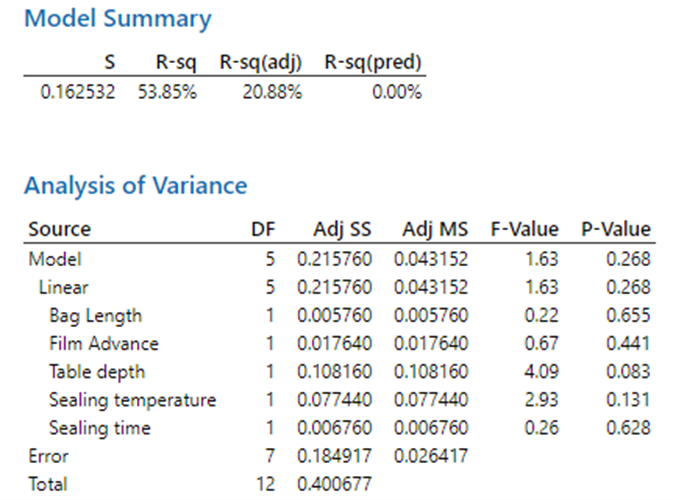Select the R-sq(pred) column header

[373, 63]
